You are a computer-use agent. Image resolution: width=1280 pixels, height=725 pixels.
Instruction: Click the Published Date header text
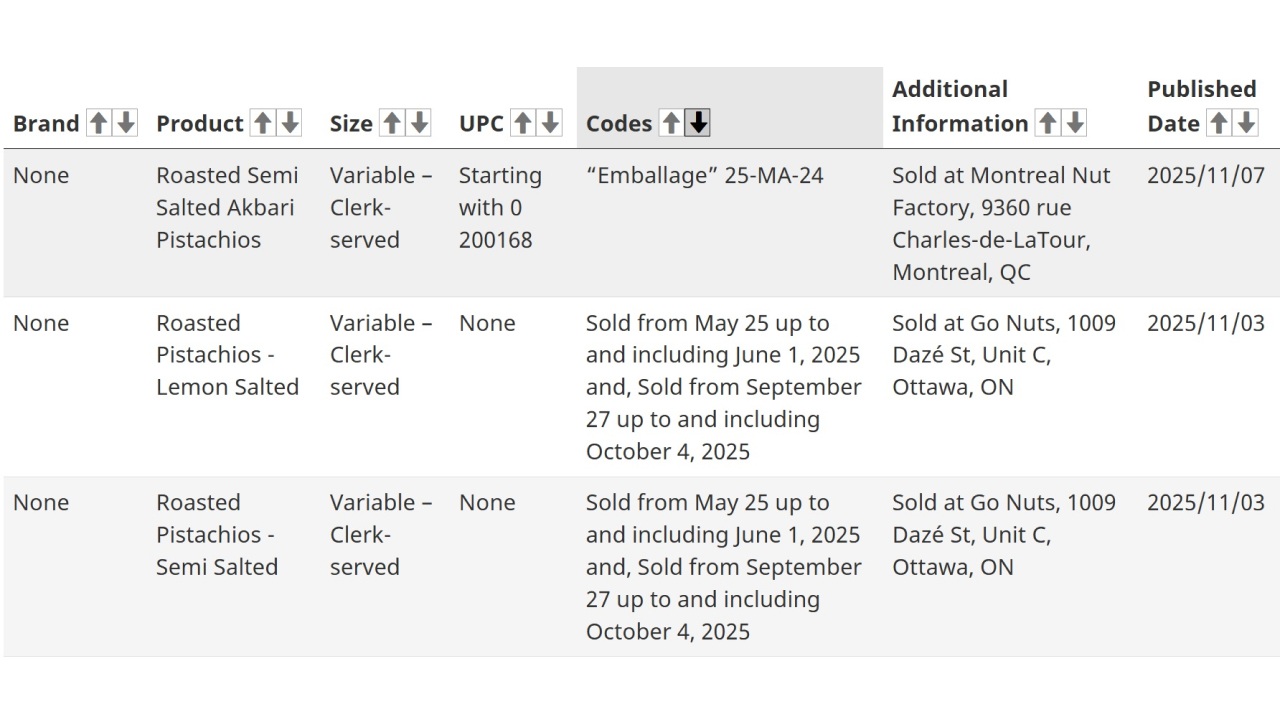[1201, 106]
